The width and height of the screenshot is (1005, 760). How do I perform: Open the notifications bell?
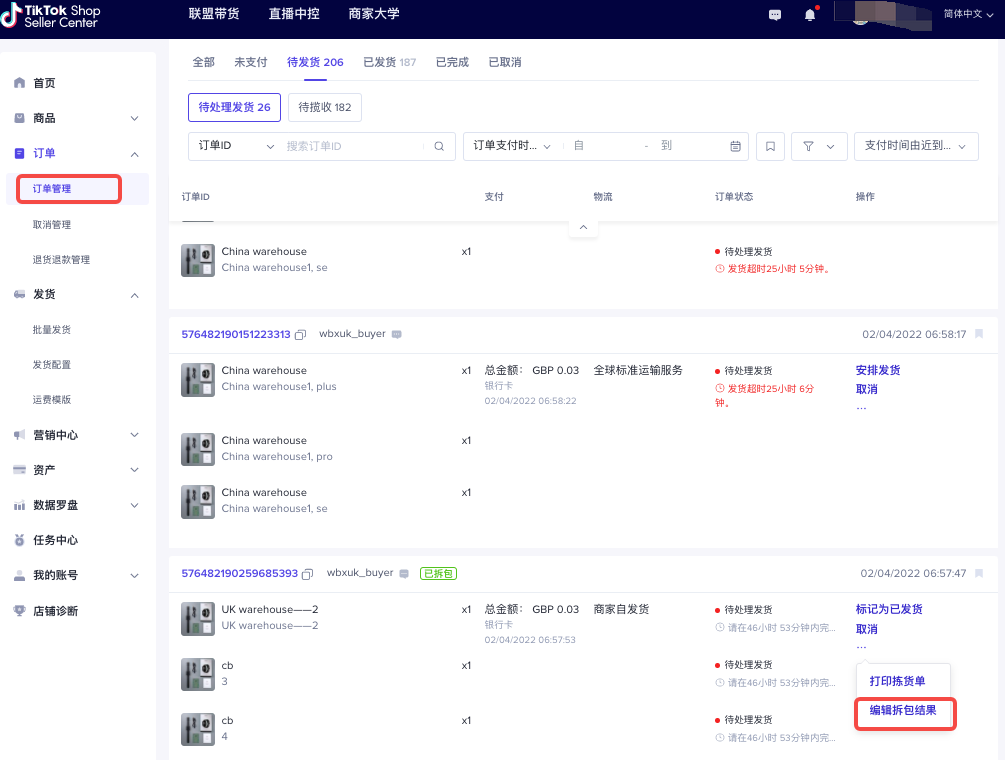pos(810,15)
